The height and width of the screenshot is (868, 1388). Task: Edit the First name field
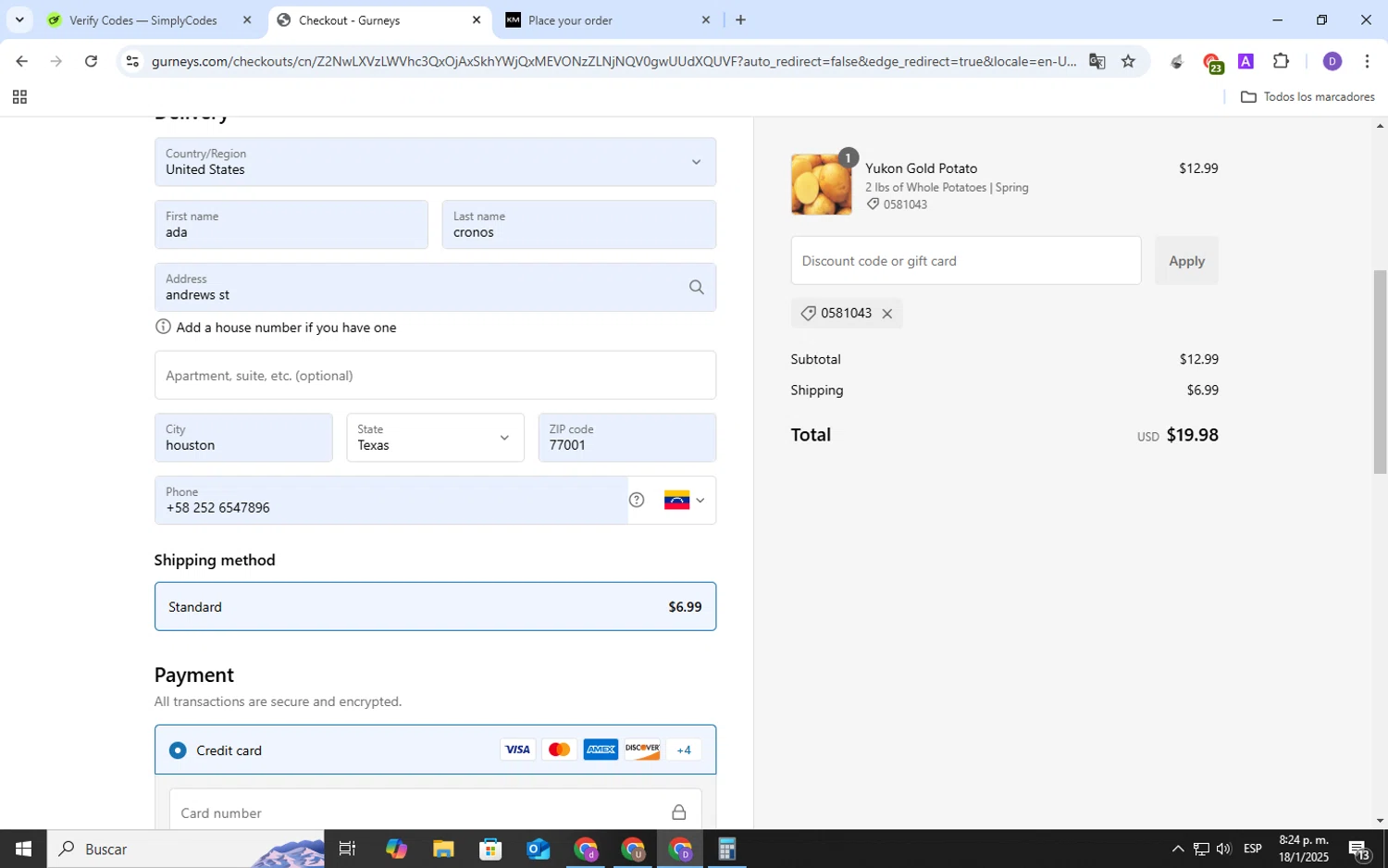(x=291, y=225)
